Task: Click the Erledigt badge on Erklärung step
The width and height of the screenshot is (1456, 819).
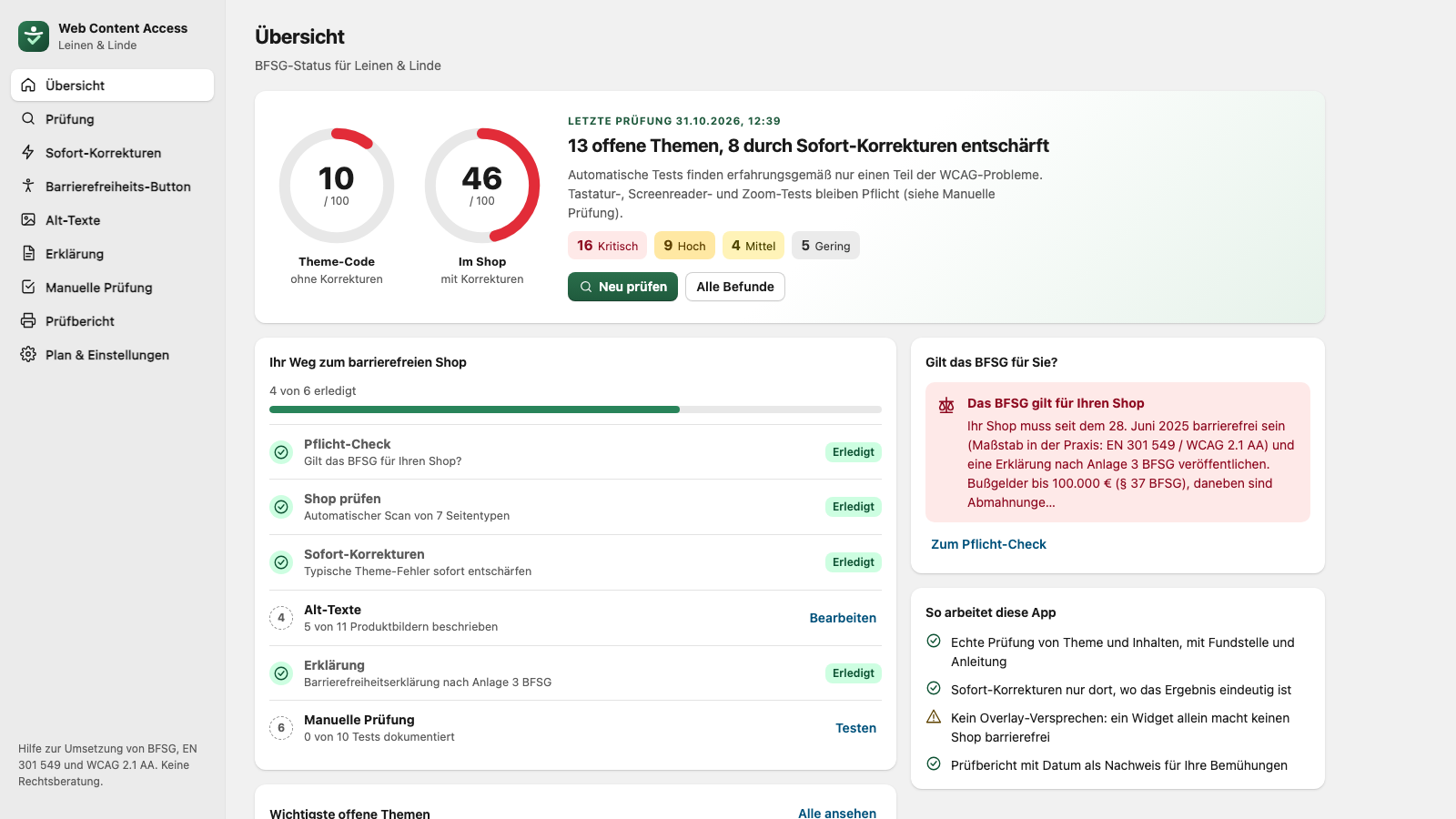Action: 854,673
